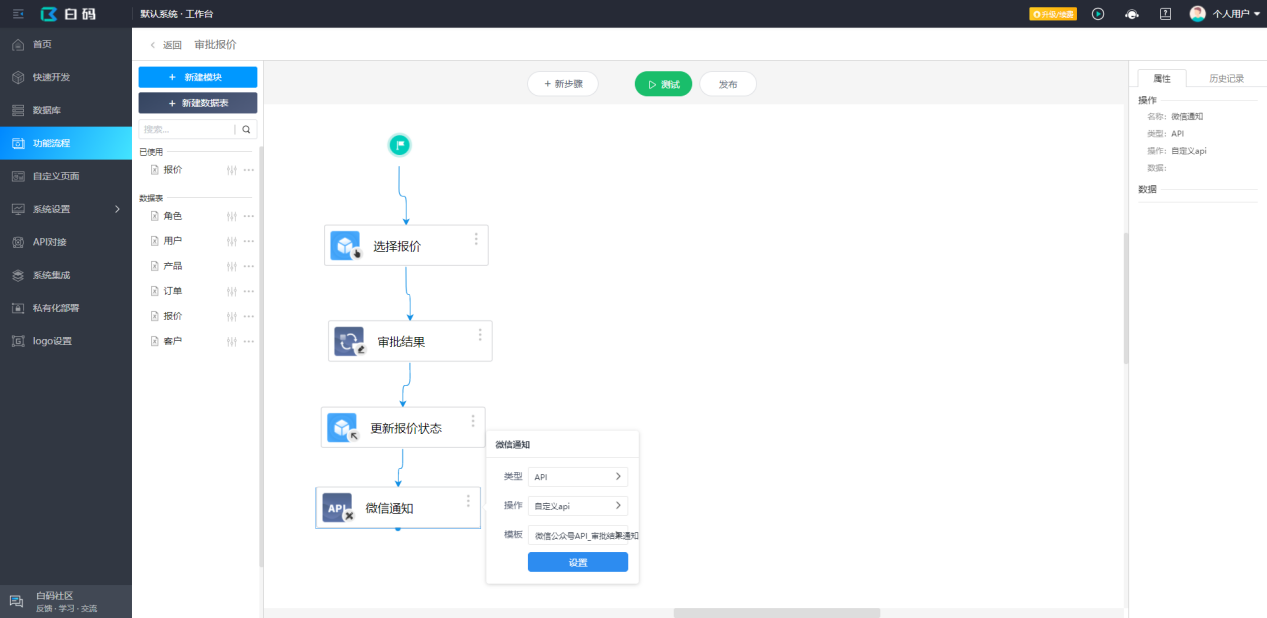Open the 类型 dropdown showing API
Image resolution: width=1267 pixels, height=618 pixels.
click(x=577, y=476)
